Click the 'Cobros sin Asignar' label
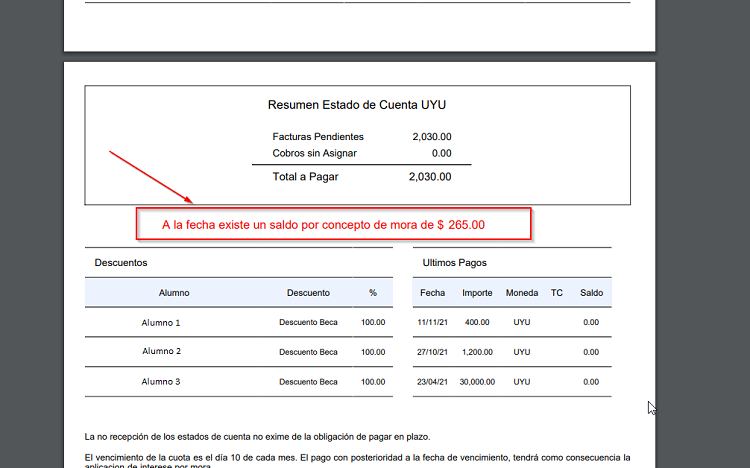The height and width of the screenshot is (468, 750). [x=314, y=153]
